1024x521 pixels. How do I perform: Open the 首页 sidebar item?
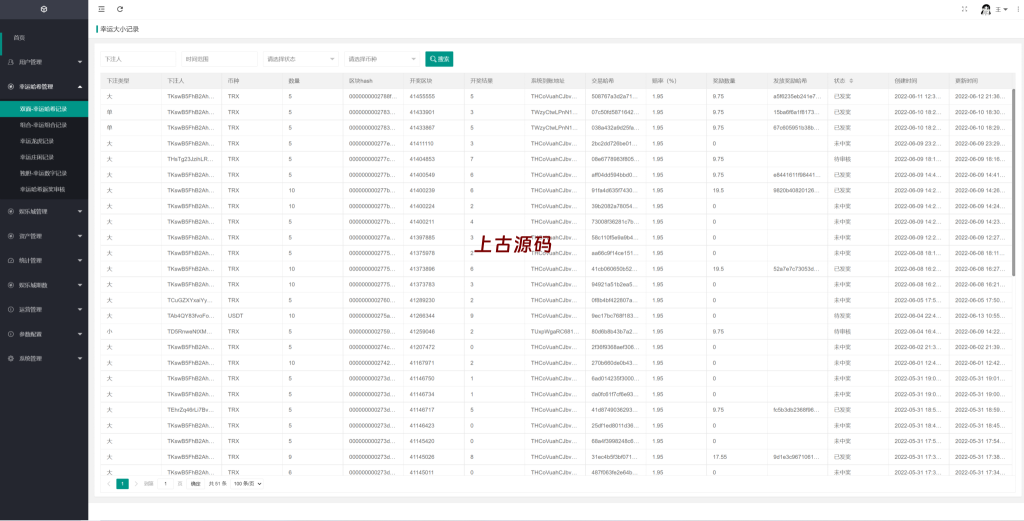44,38
